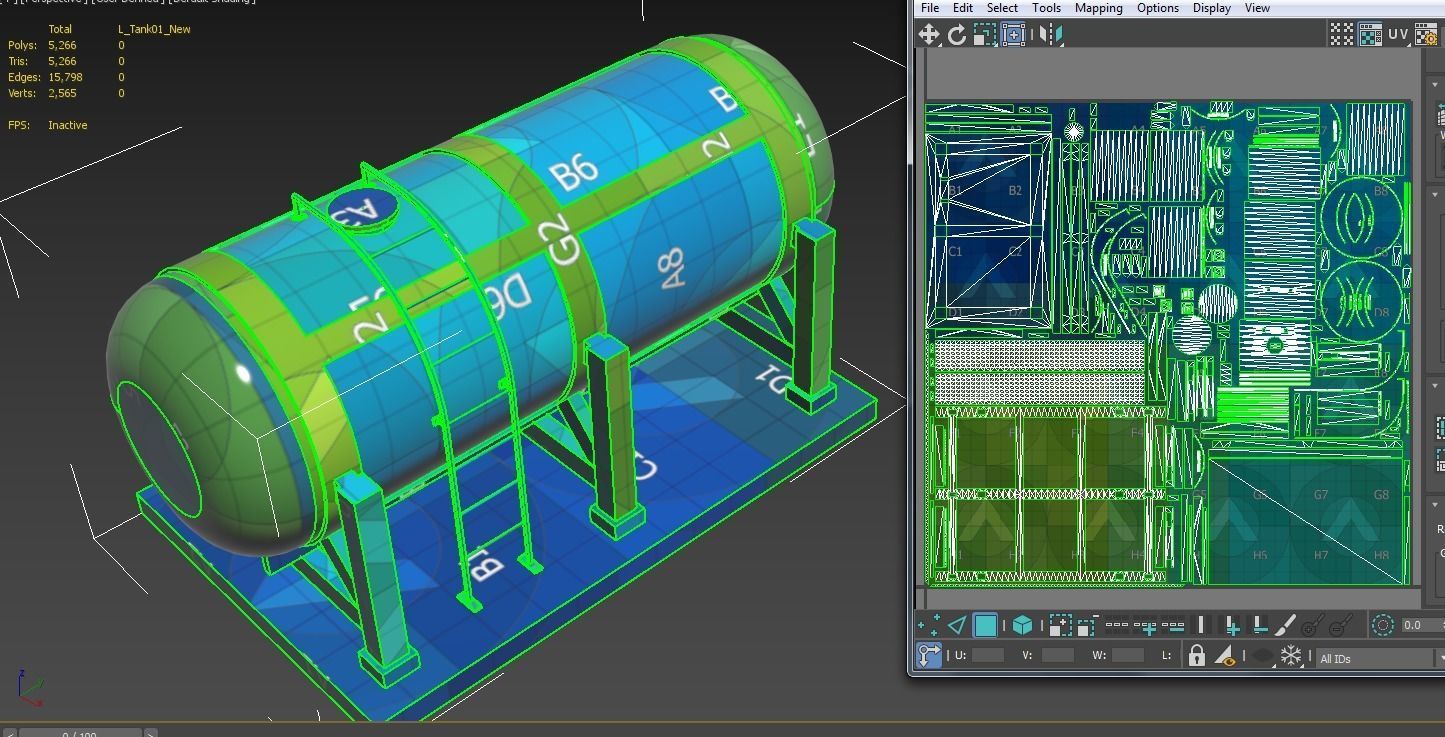This screenshot has width=1445, height=737.
Task: Click the U coordinate input field
Action: pos(987,657)
